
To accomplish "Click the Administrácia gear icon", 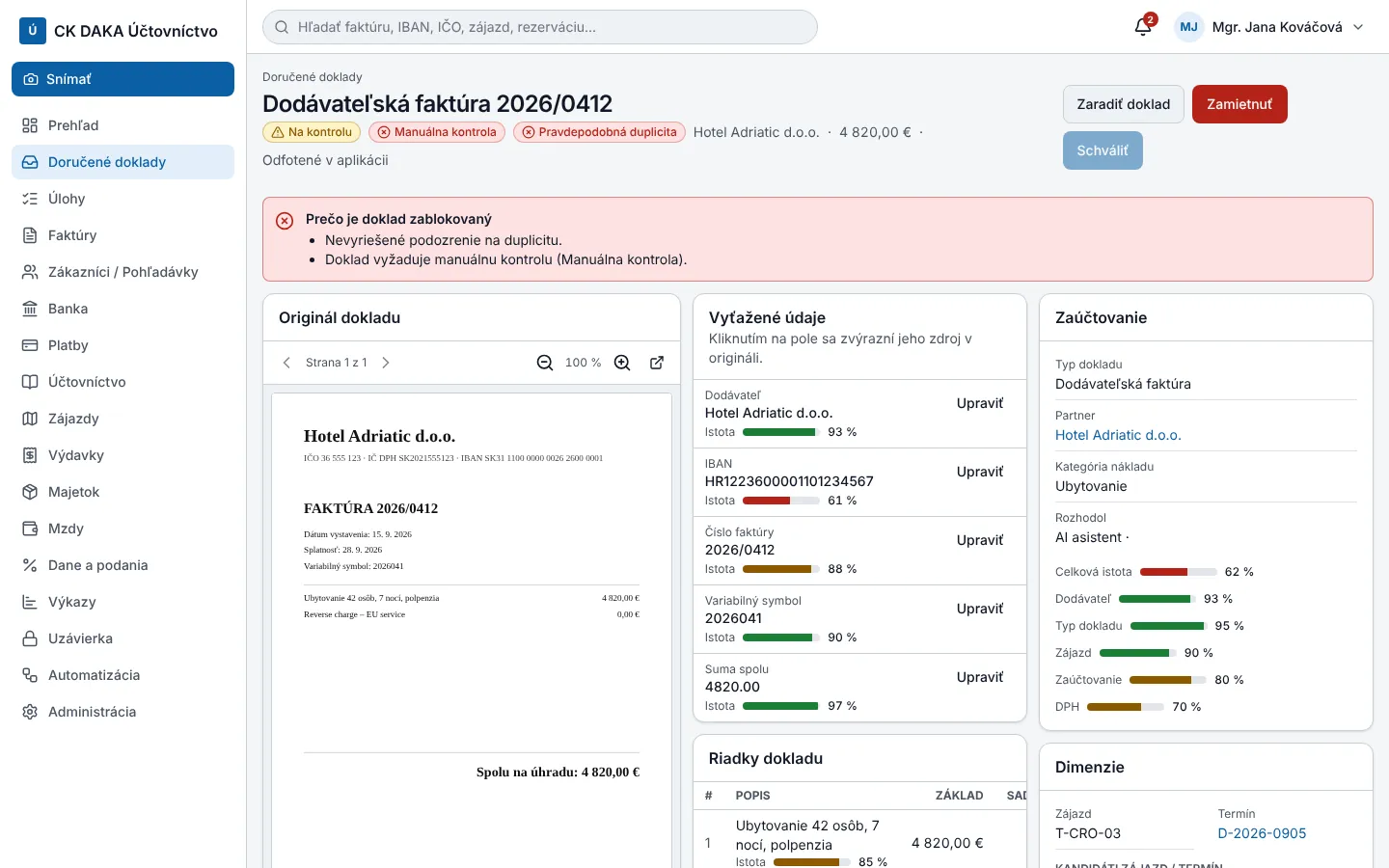I will [30, 712].
